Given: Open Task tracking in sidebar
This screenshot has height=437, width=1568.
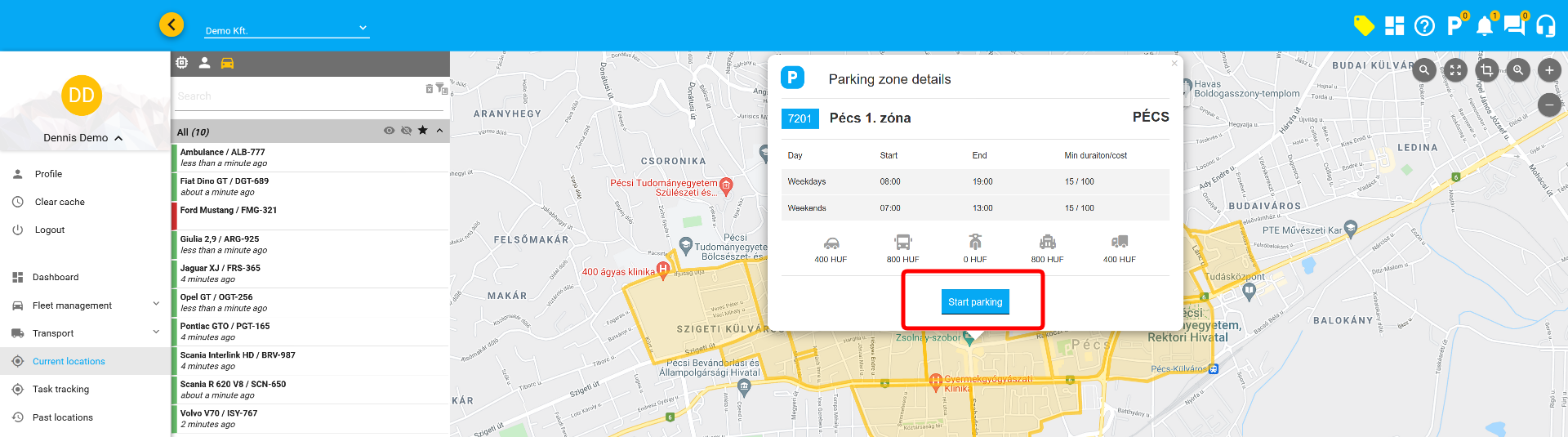Looking at the screenshot, I should pyautogui.click(x=60, y=390).
